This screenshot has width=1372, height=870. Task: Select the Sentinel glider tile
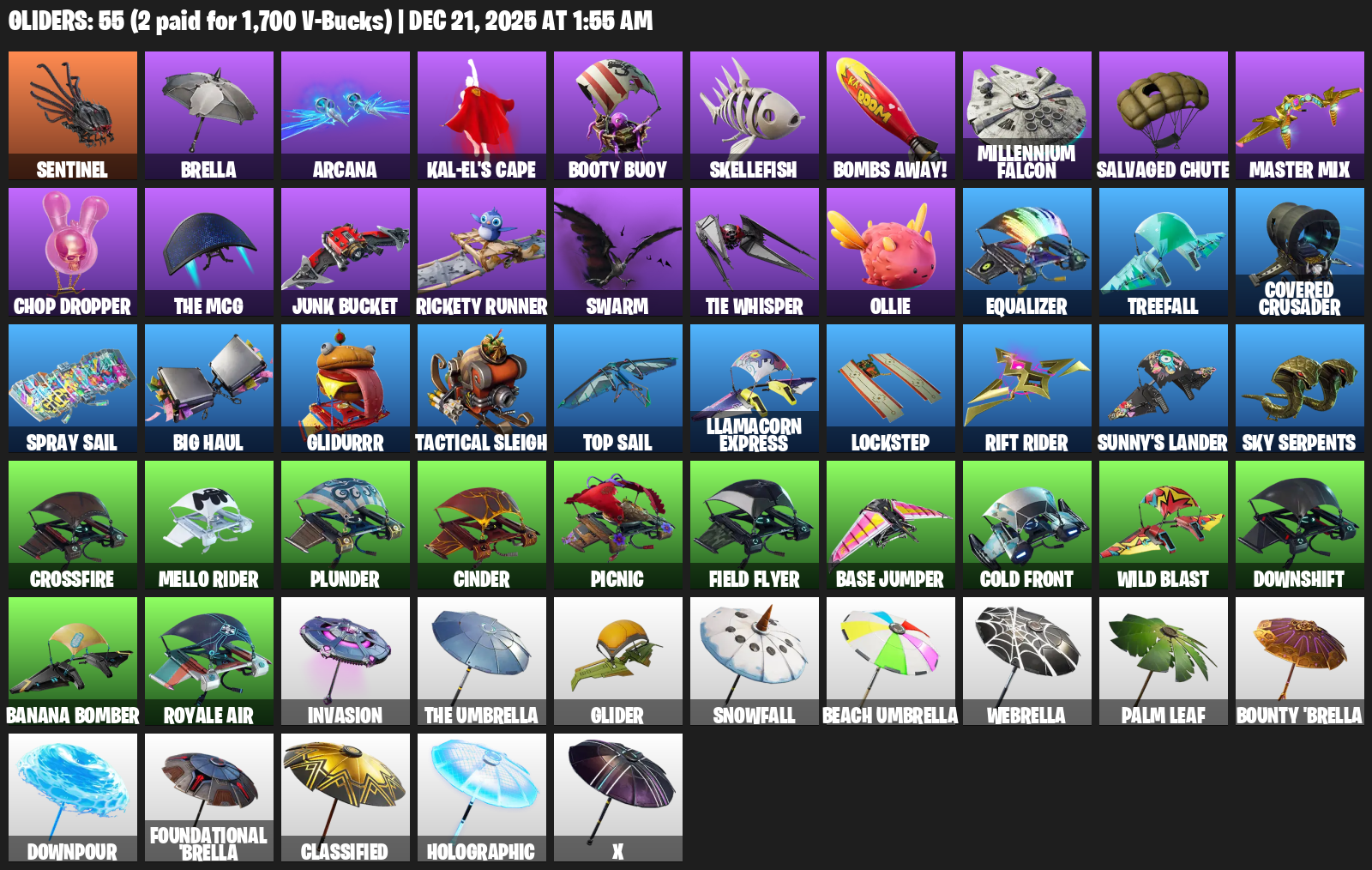coord(73,116)
